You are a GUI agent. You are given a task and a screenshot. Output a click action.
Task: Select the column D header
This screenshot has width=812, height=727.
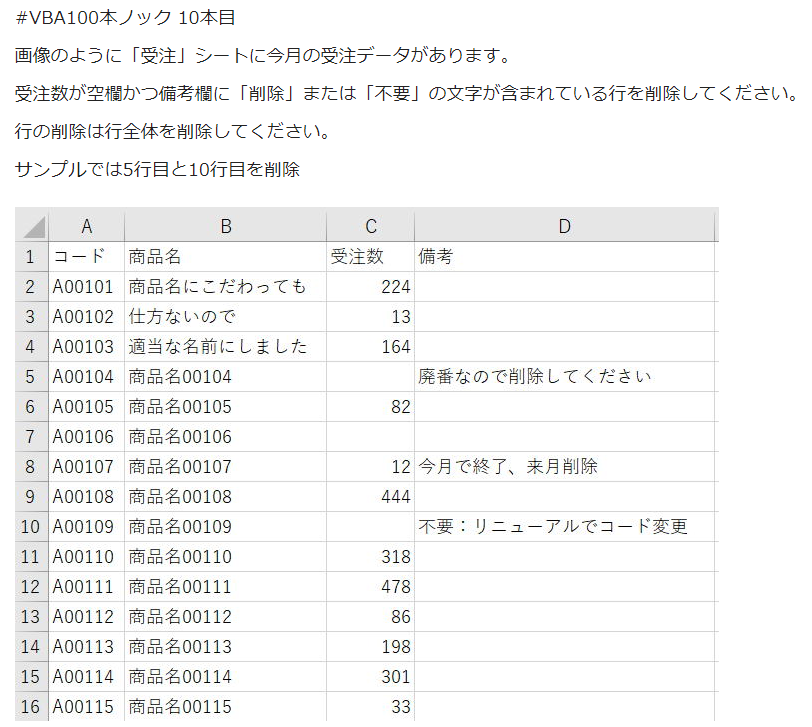pyautogui.click(x=565, y=226)
